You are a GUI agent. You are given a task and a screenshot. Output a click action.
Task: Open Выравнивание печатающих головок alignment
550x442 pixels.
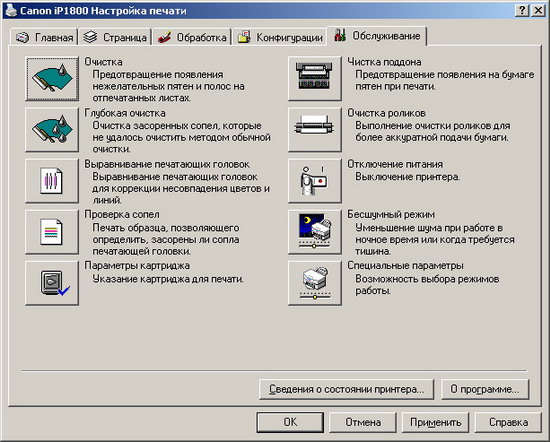(x=52, y=181)
